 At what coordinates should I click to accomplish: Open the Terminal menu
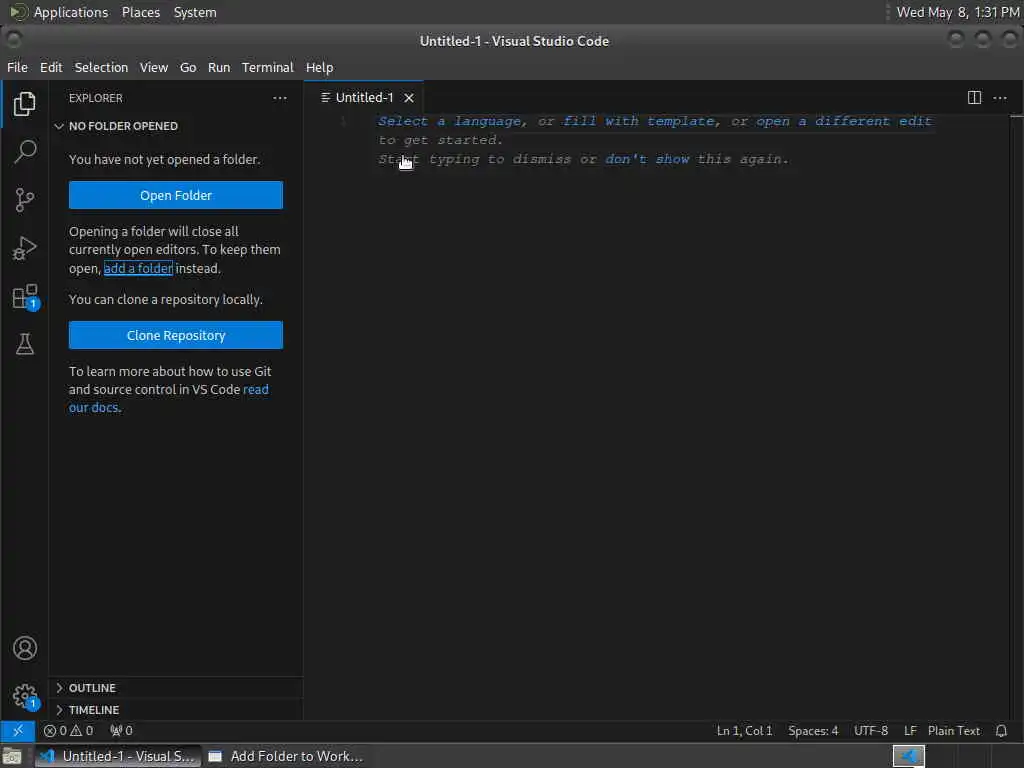pyautogui.click(x=268, y=67)
